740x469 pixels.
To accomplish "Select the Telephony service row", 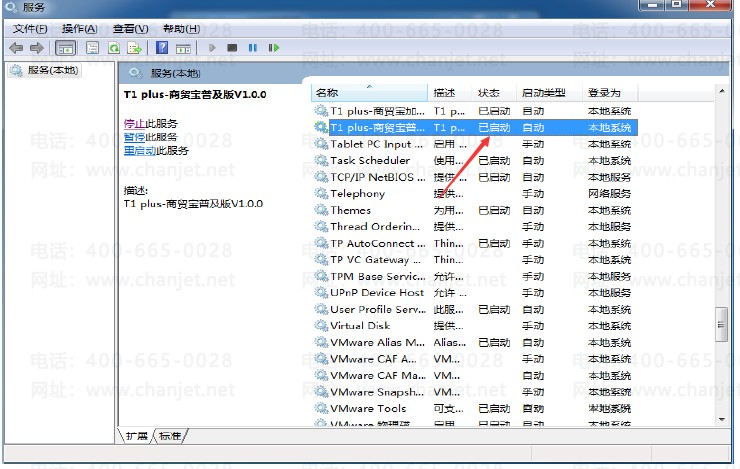I will [474, 194].
